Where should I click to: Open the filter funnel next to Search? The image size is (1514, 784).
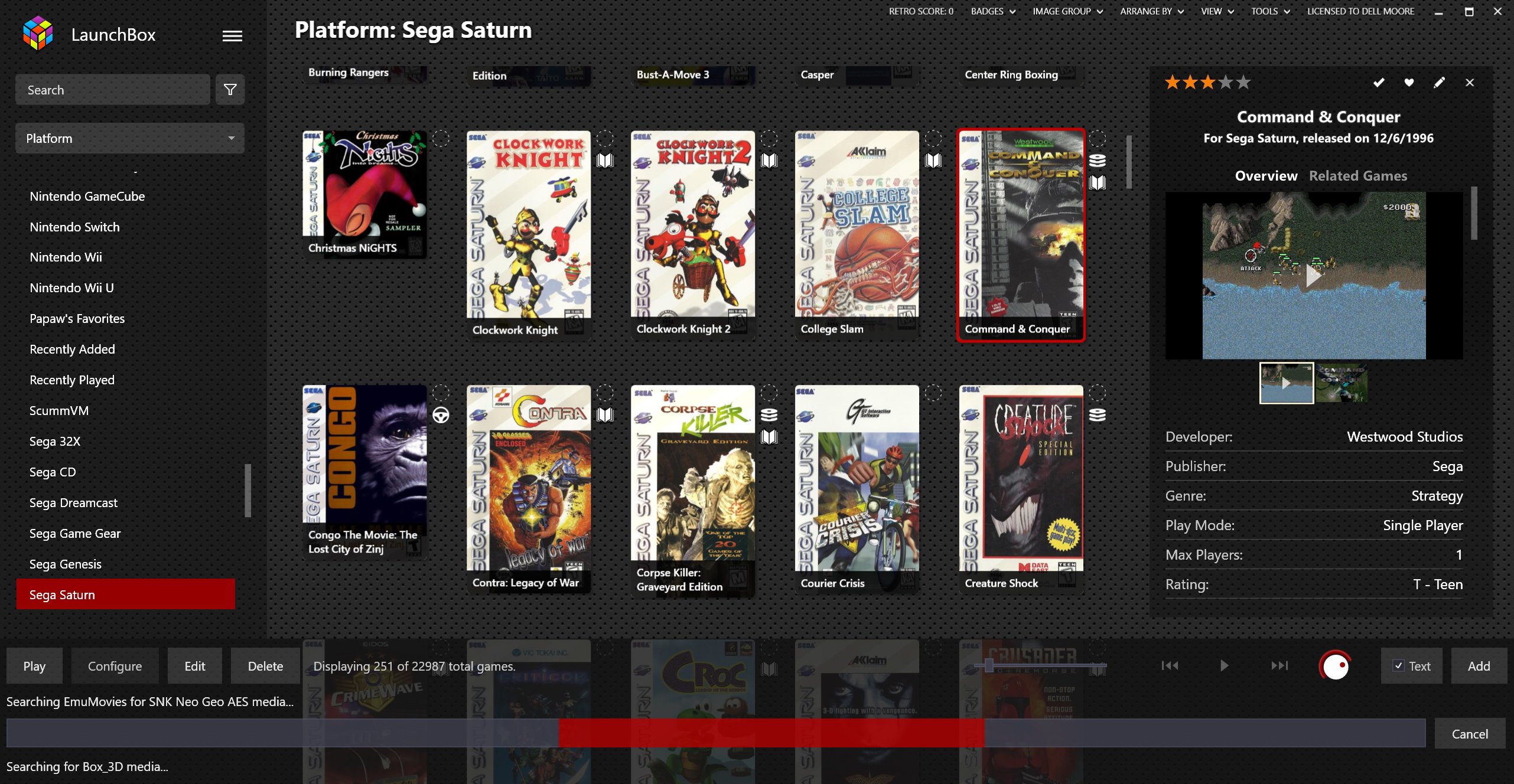pyautogui.click(x=230, y=89)
